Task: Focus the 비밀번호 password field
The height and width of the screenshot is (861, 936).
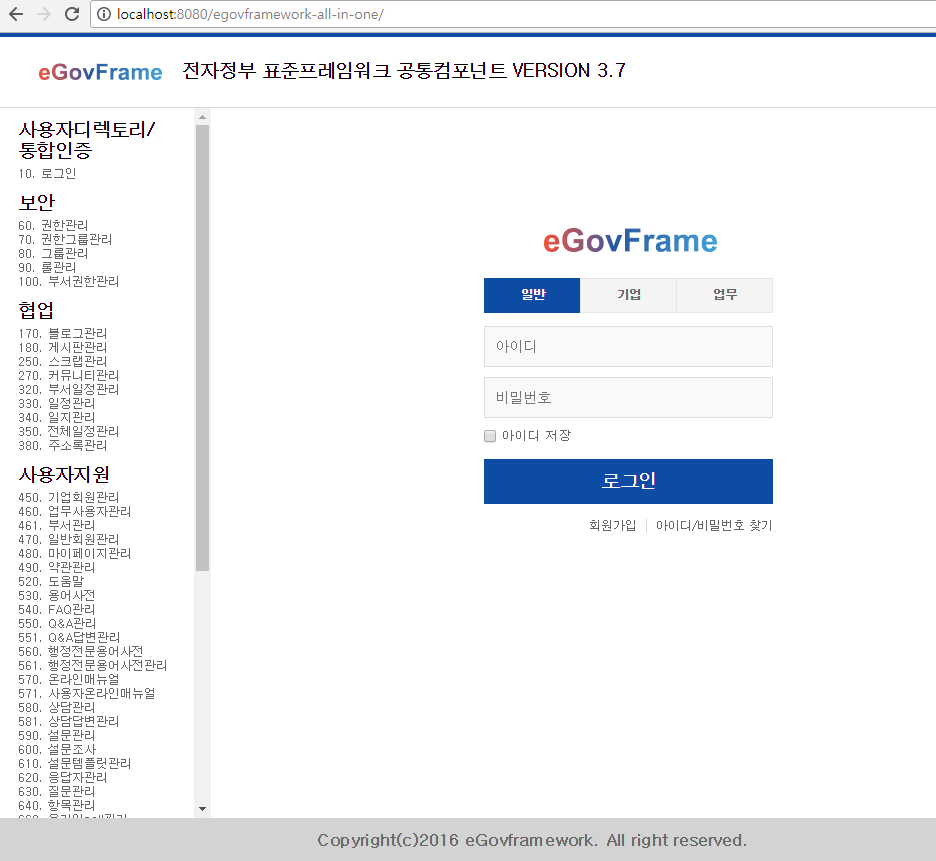Action: click(628, 397)
